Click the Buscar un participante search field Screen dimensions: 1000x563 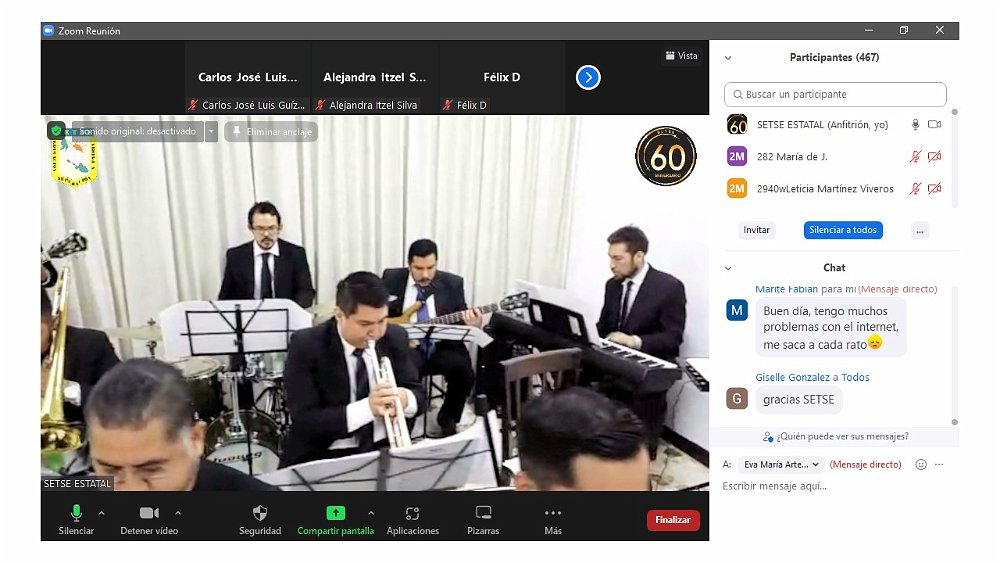[835, 94]
